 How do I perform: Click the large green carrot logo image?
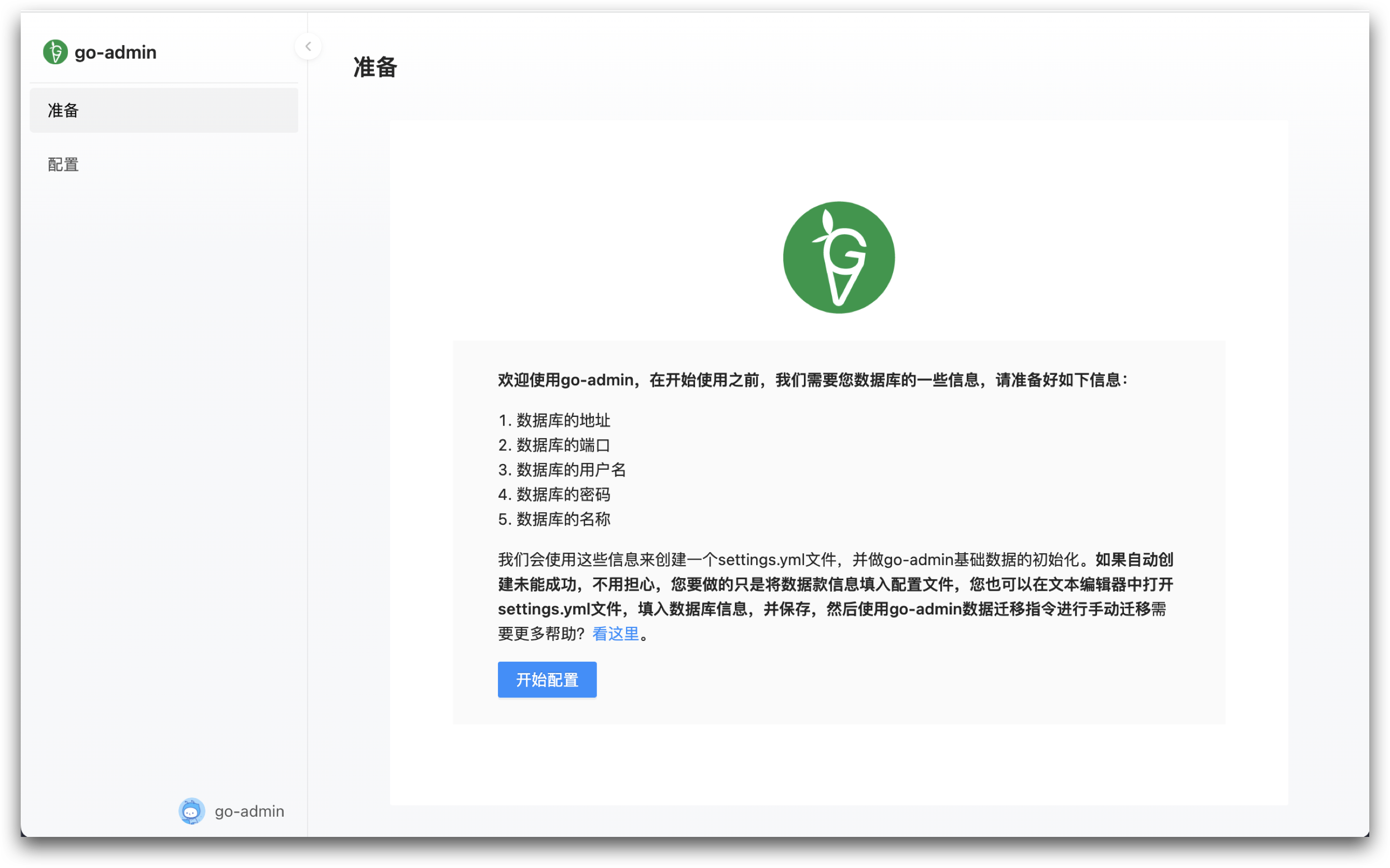[838, 257]
